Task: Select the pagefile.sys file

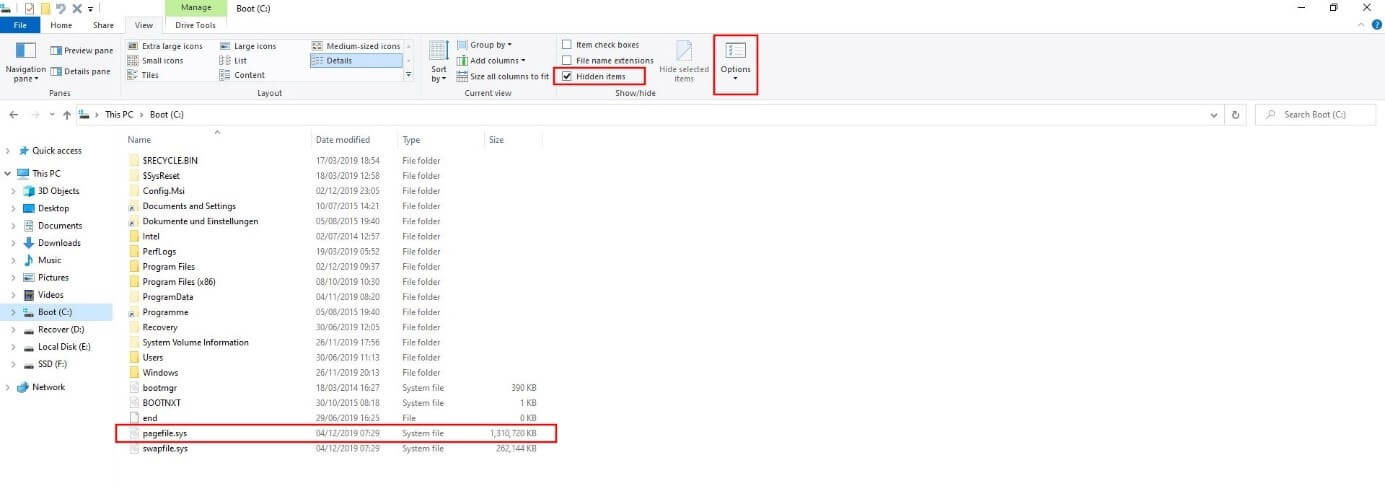Action: [165, 434]
